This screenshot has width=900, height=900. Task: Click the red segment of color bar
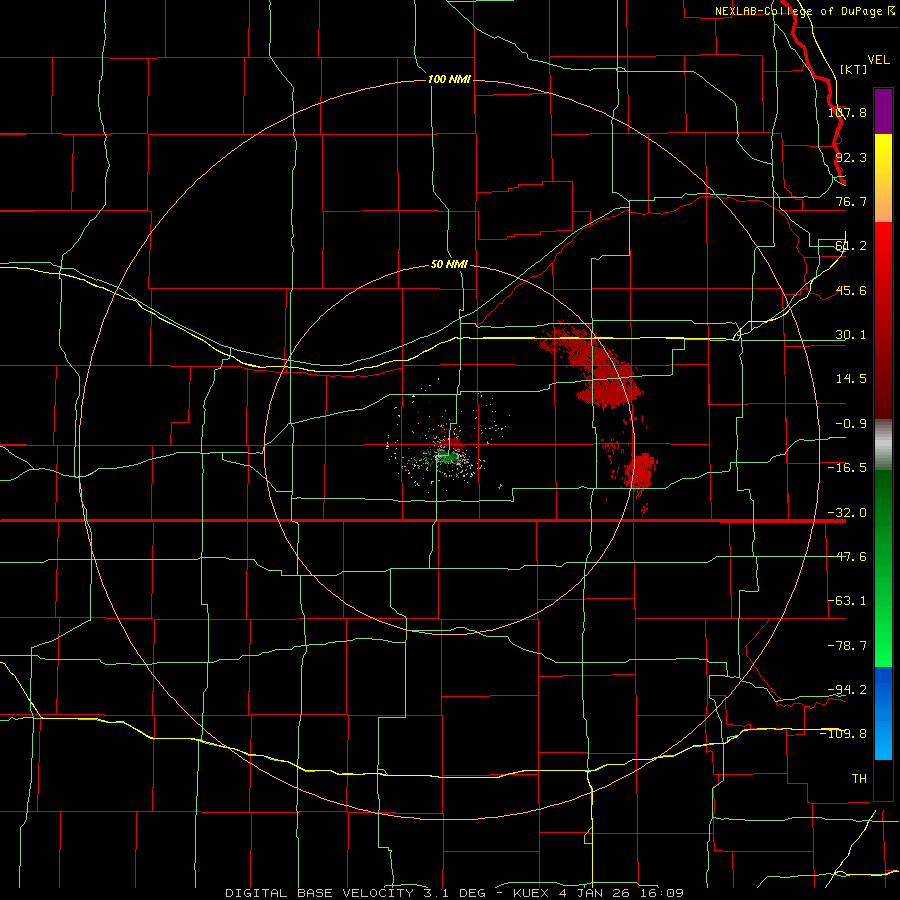click(x=883, y=320)
